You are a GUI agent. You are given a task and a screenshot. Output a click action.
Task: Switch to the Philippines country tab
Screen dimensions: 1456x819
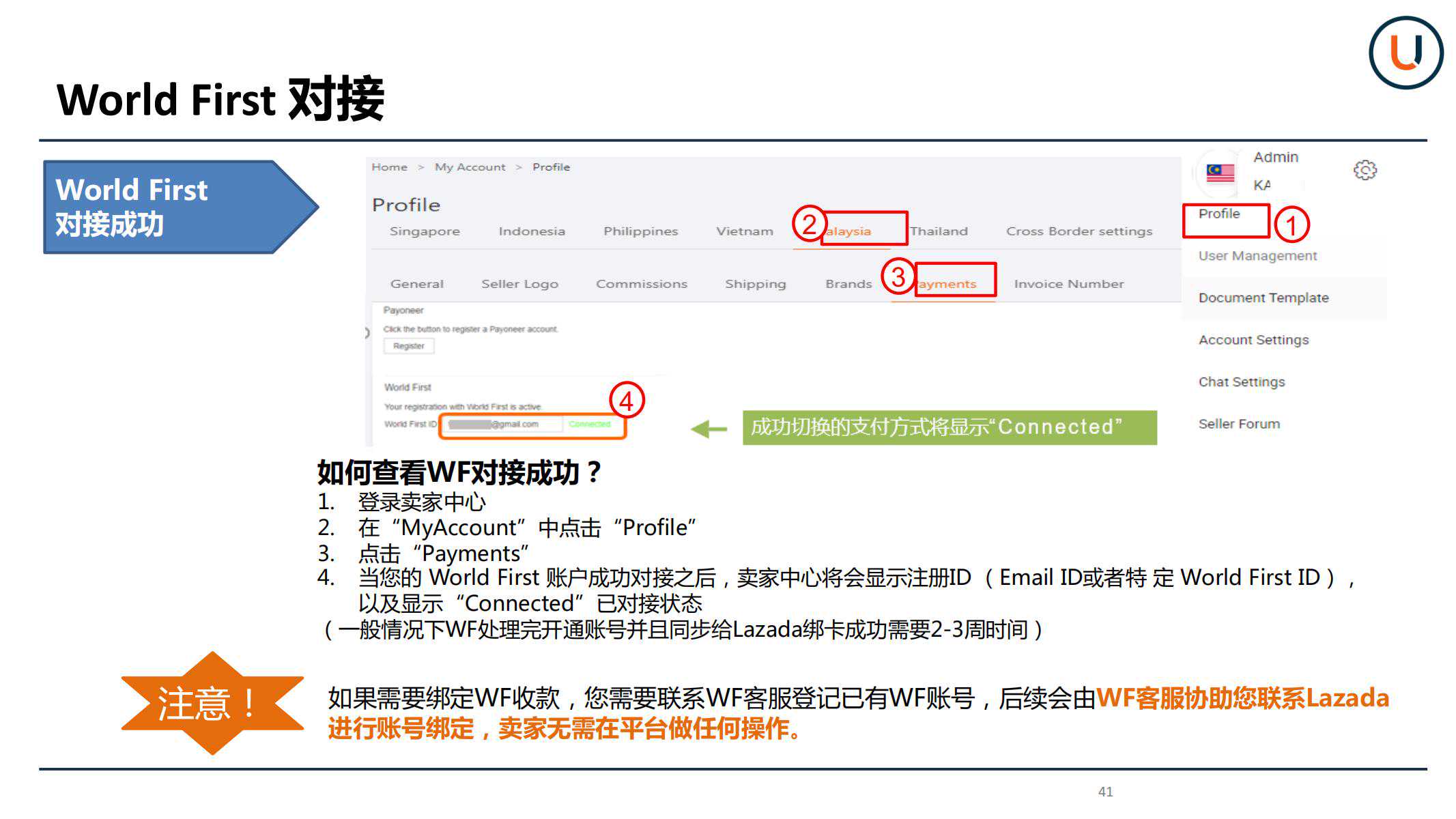[640, 231]
